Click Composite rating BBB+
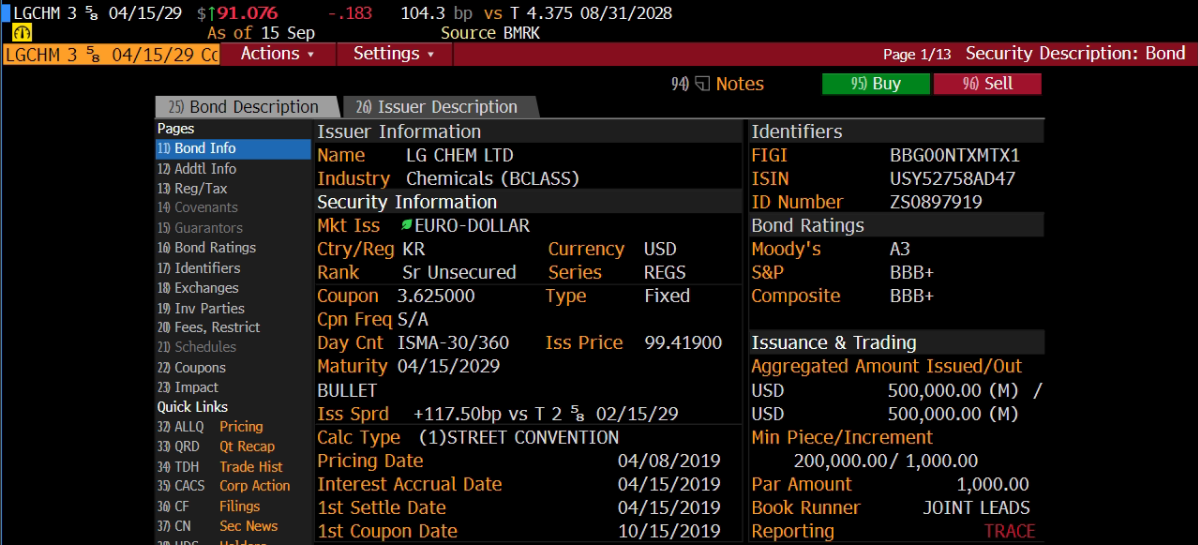The image size is (1198, 545). [911, 296]
